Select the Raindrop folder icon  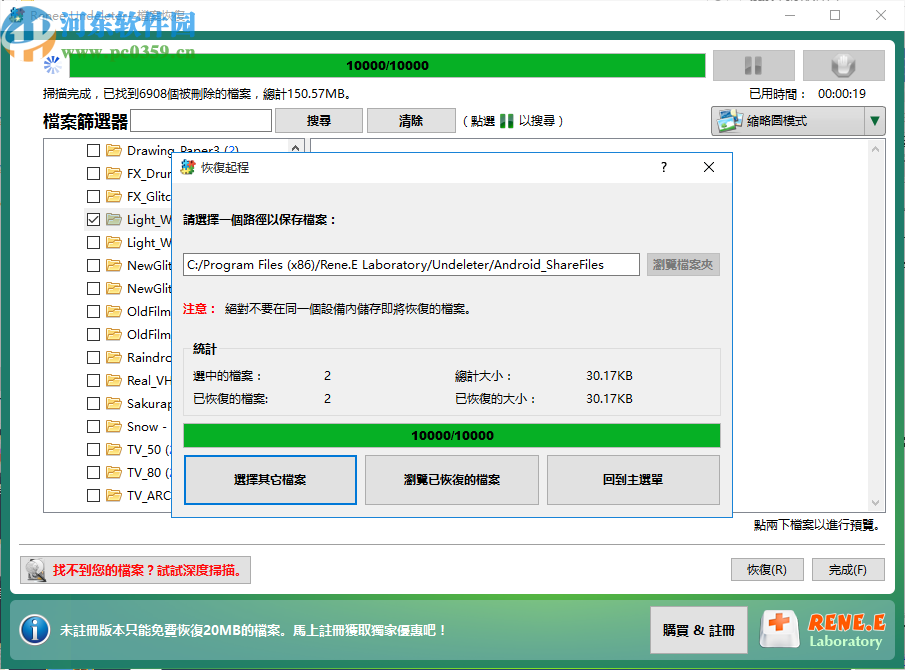pyautogui.click(x=114, y=358)
